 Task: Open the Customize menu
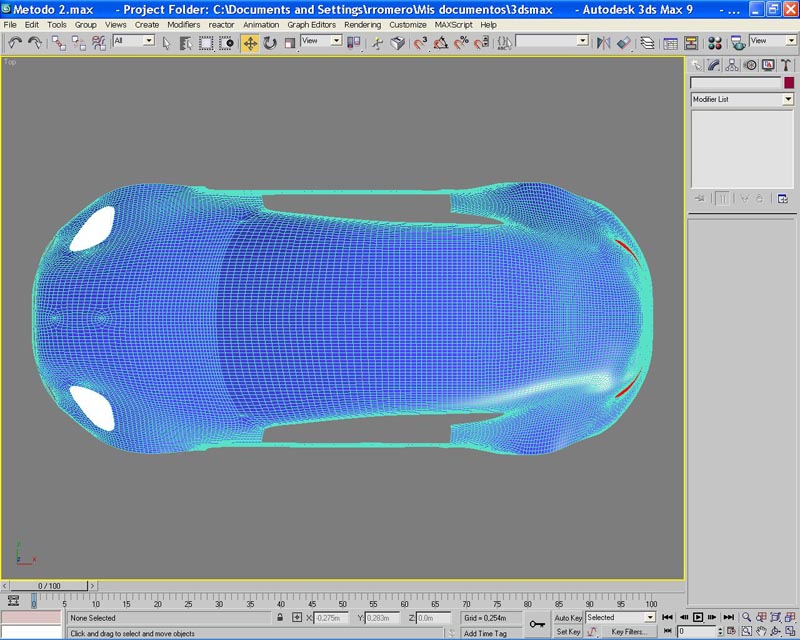[x=408, y=24]
